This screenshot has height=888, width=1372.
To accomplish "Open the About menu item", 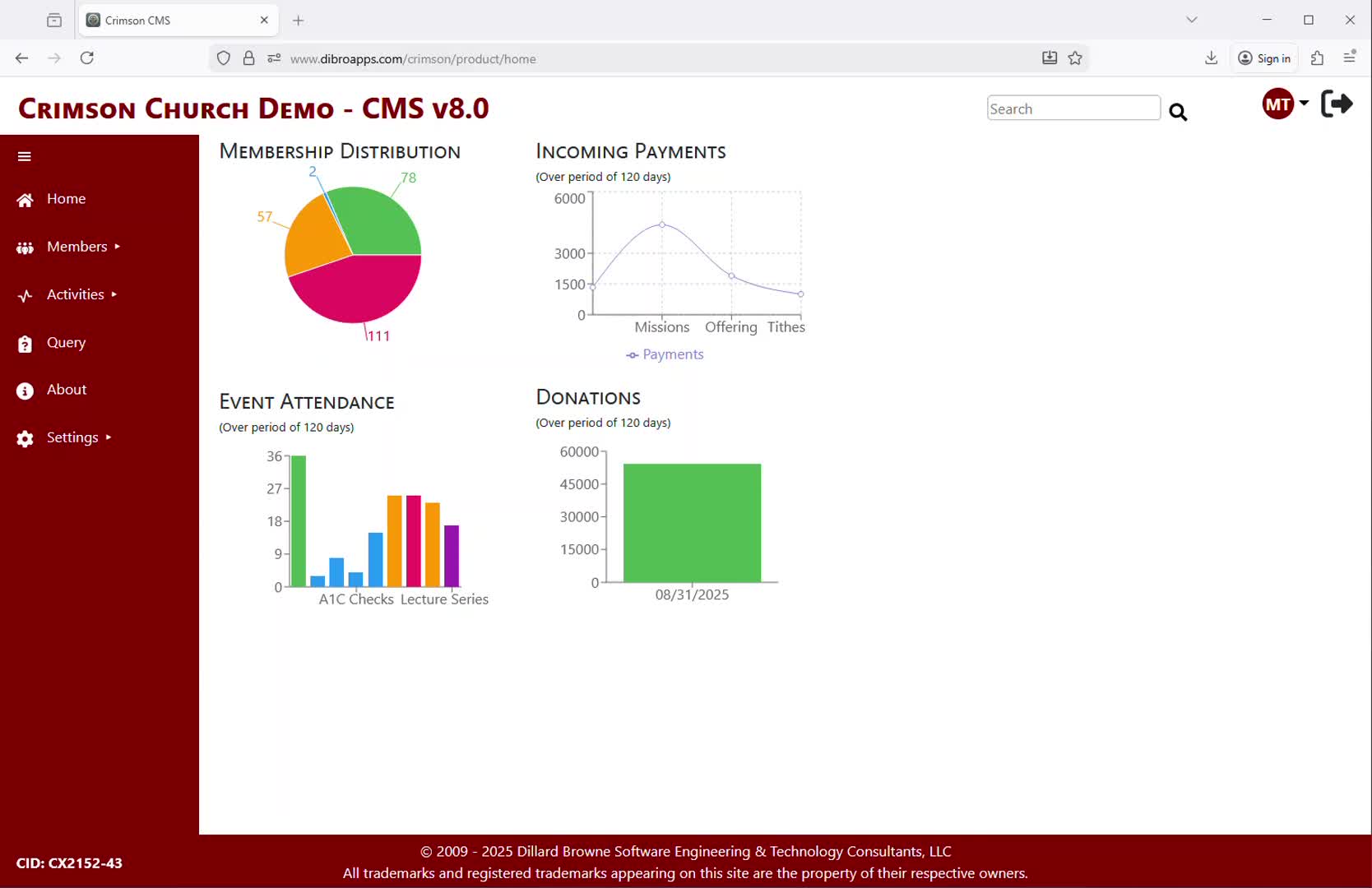I will coord(66,390).
